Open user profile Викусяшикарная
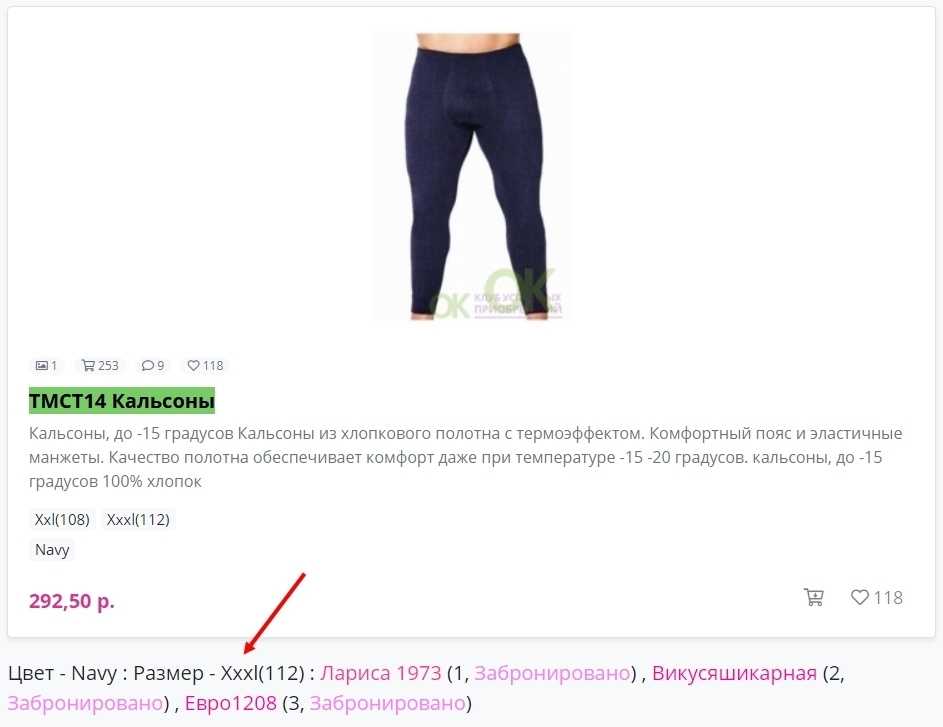 (x=734, y=673)
